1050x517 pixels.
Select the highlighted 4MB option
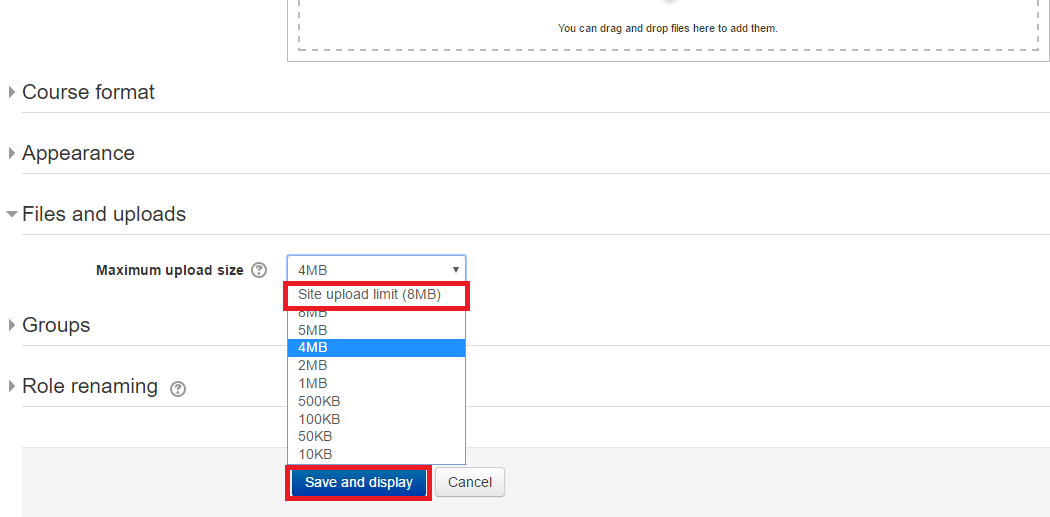[x=313, y=348]
